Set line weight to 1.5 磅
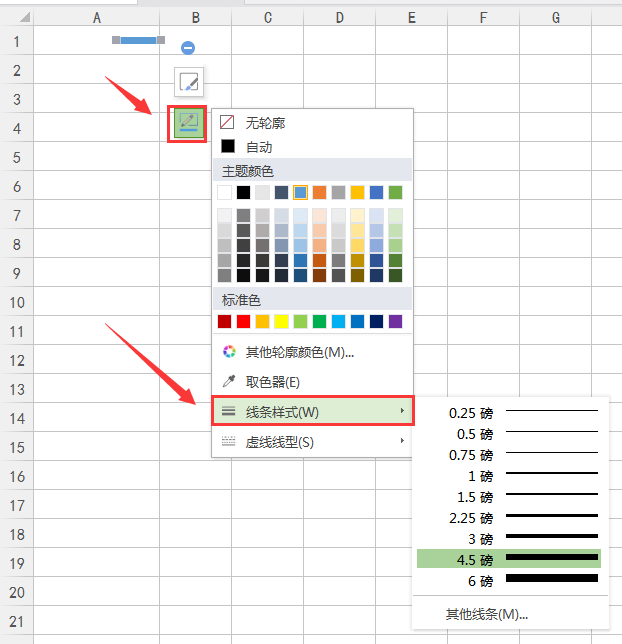 point(509,496)
